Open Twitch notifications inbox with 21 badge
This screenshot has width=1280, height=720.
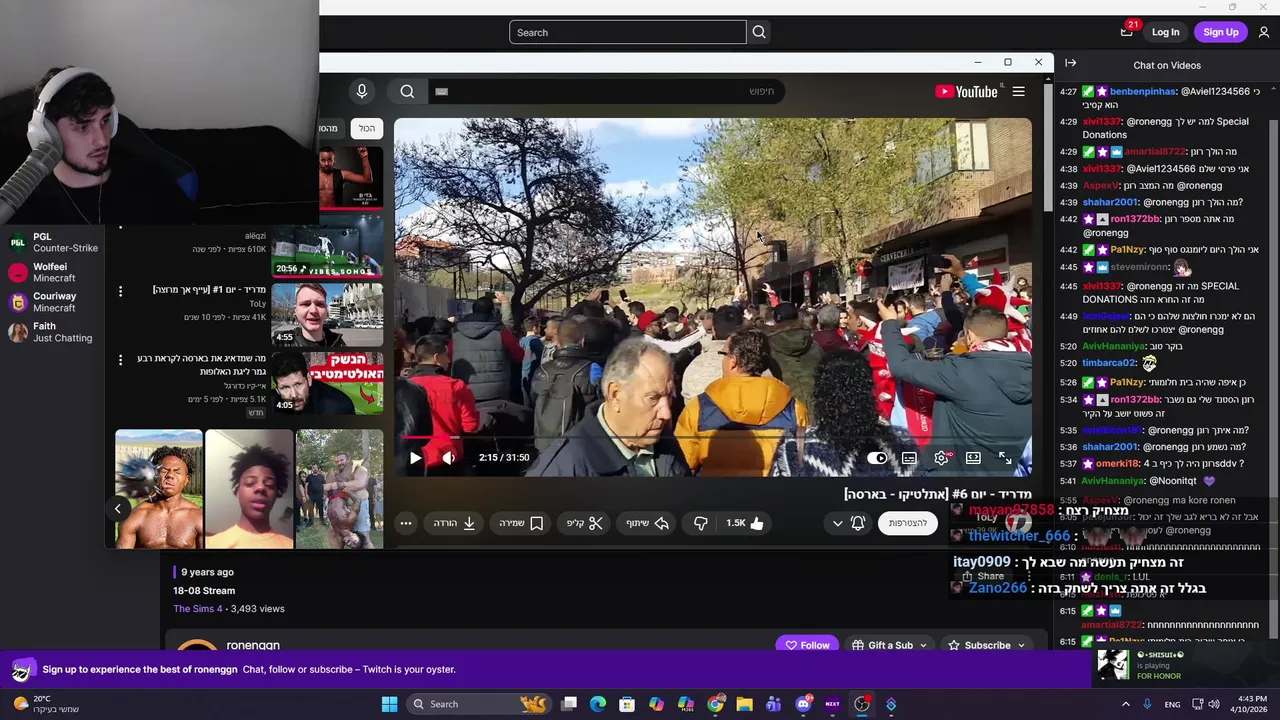[x=1127, y=31]
